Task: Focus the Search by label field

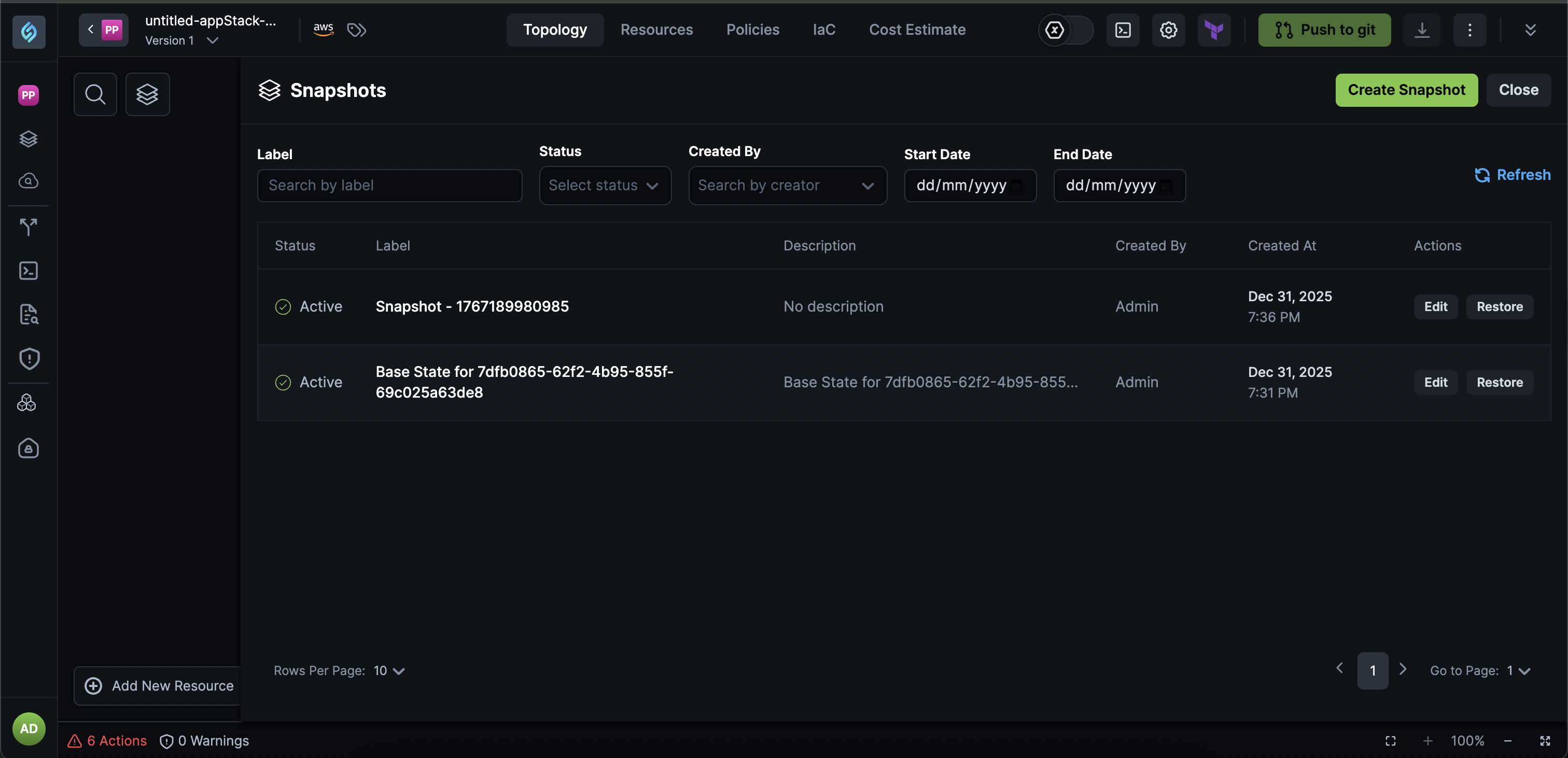Action: (x=389, y=185)
